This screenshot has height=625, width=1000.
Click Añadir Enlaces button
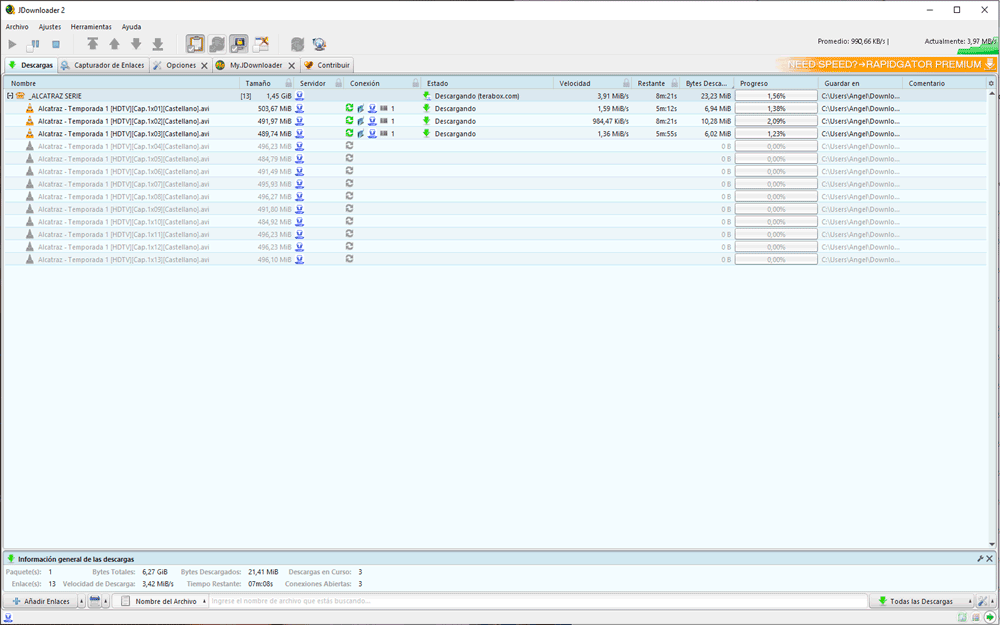coord(40,601)
